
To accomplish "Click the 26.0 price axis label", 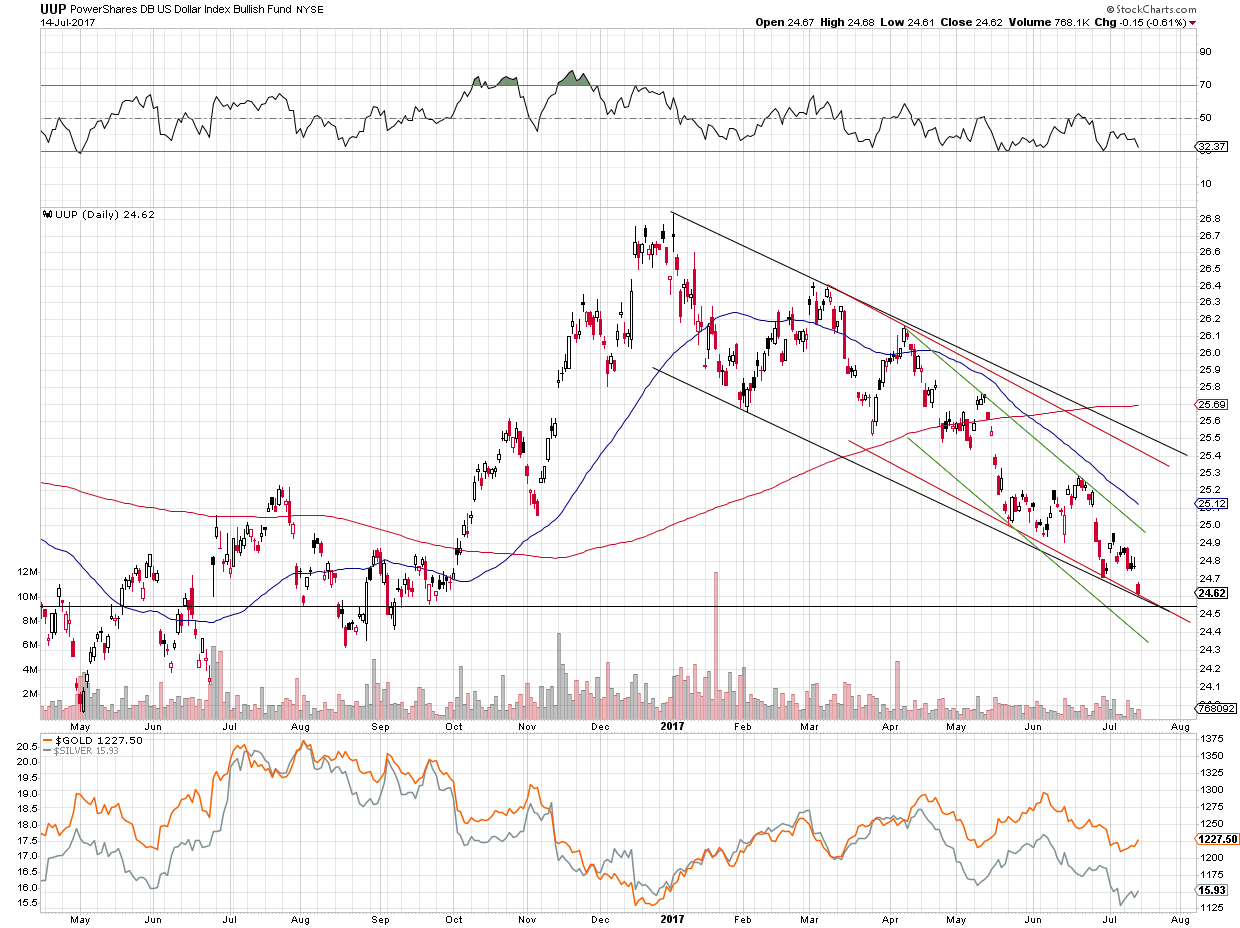I will (1208, 353).
